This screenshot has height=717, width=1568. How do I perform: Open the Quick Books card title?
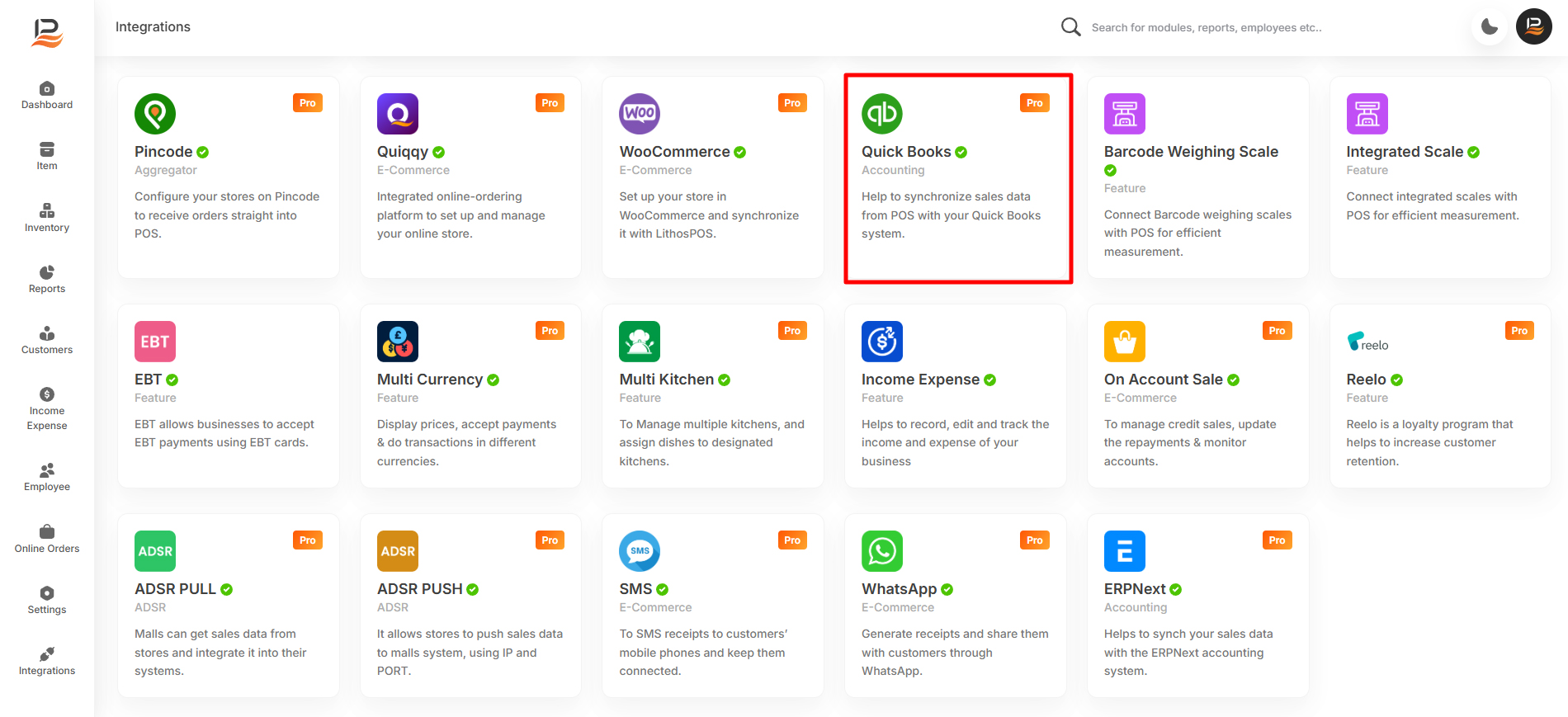[906, 152]
